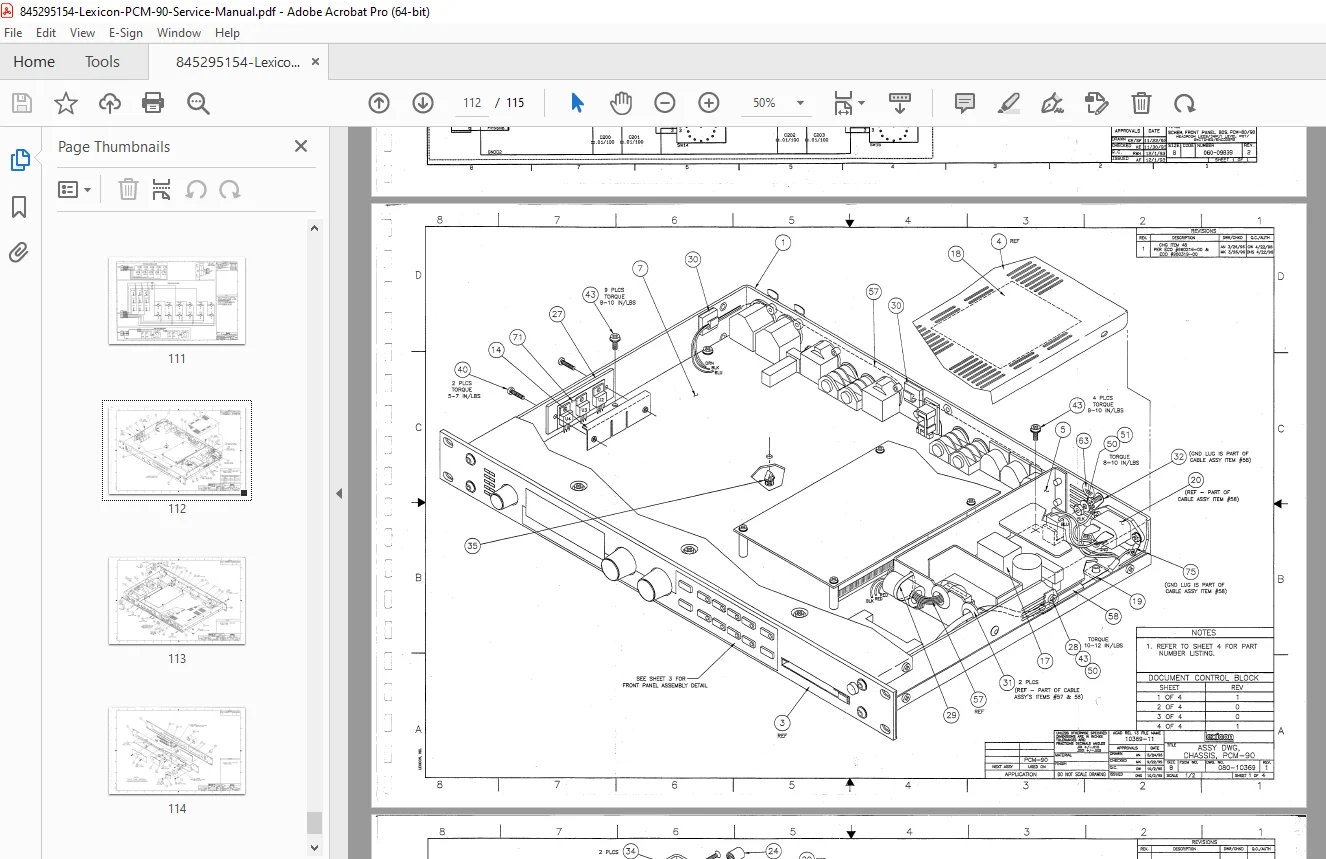Activate the selection arrow tool

(577, 103)
